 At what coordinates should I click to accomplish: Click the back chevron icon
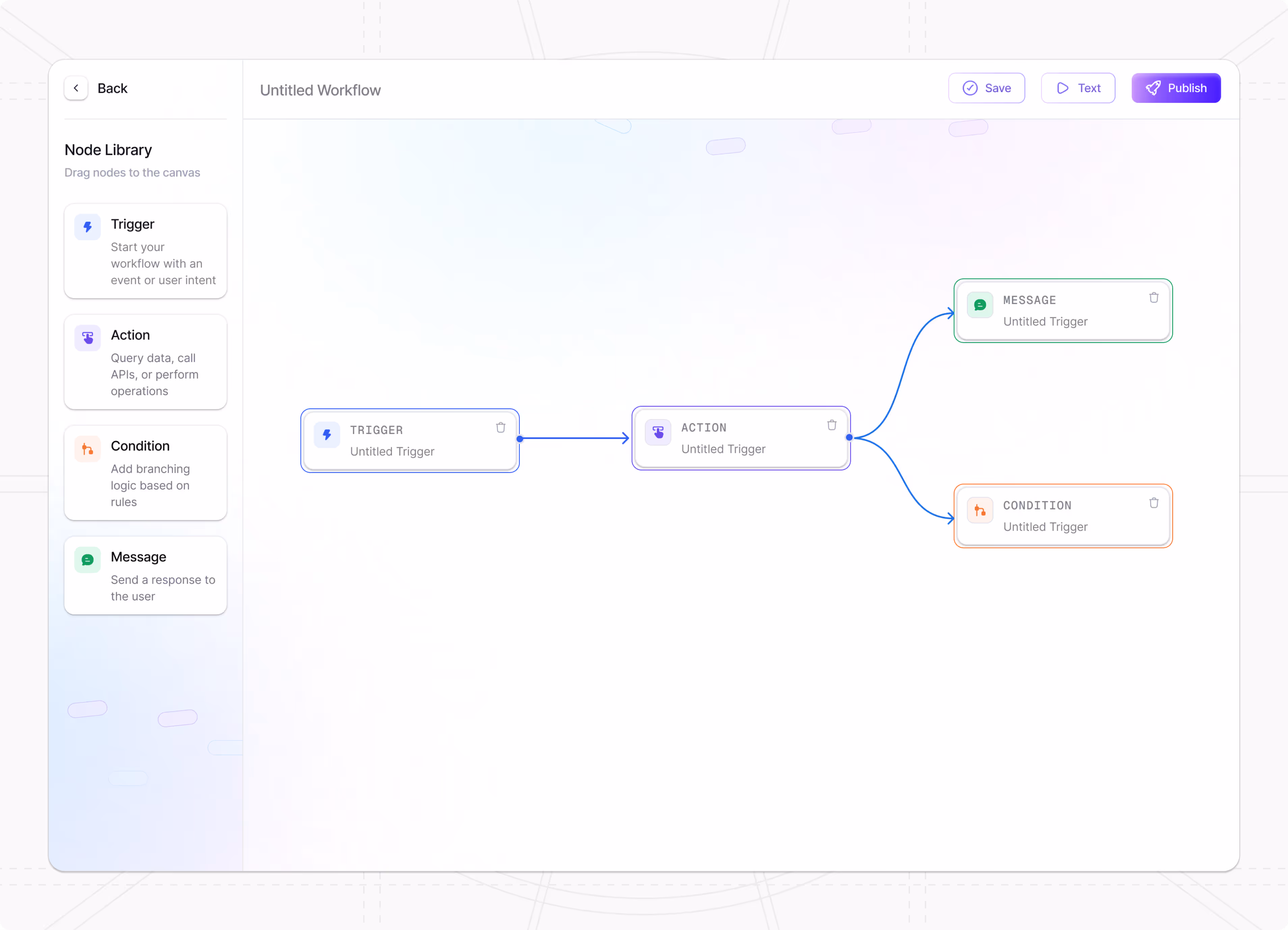coord(76,88)
